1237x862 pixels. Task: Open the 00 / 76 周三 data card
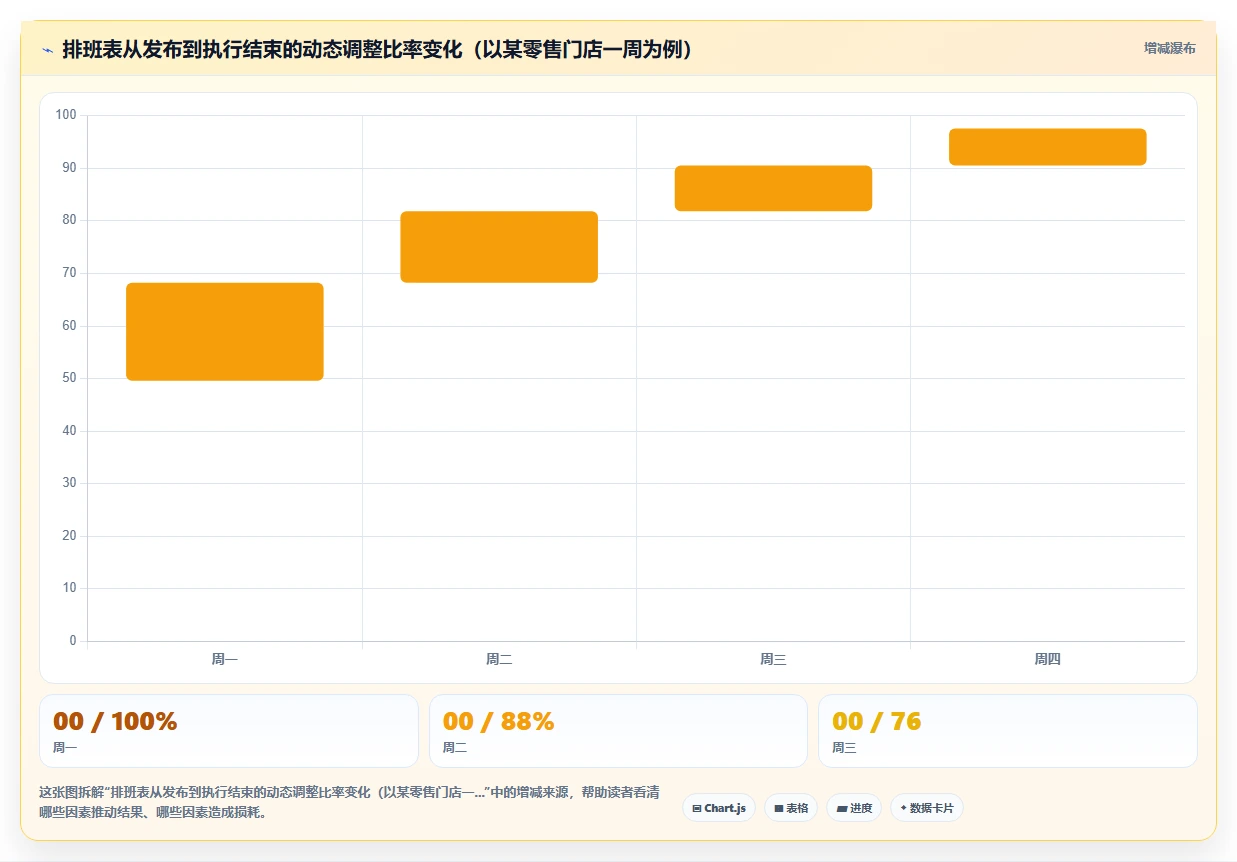click(1007, 731)
